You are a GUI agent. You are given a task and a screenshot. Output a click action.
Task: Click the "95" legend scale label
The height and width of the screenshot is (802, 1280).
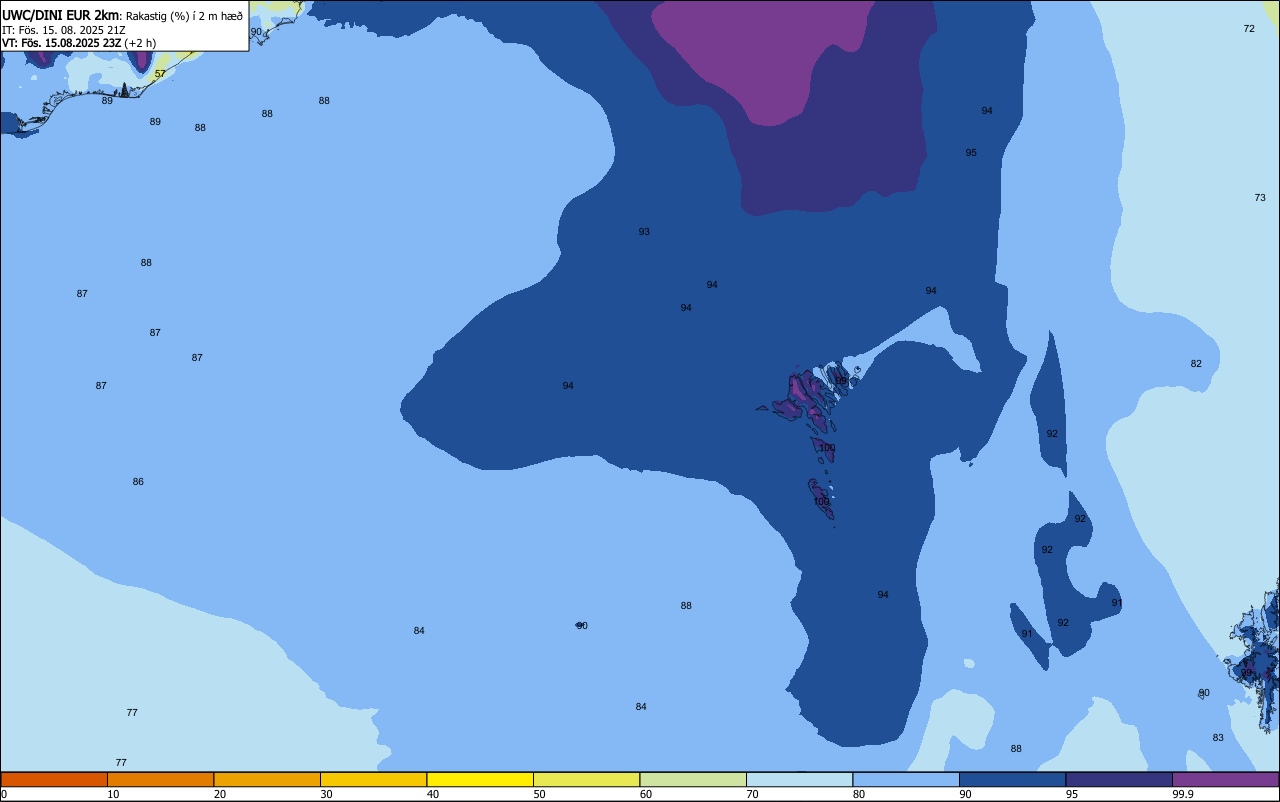point(1072,794)
